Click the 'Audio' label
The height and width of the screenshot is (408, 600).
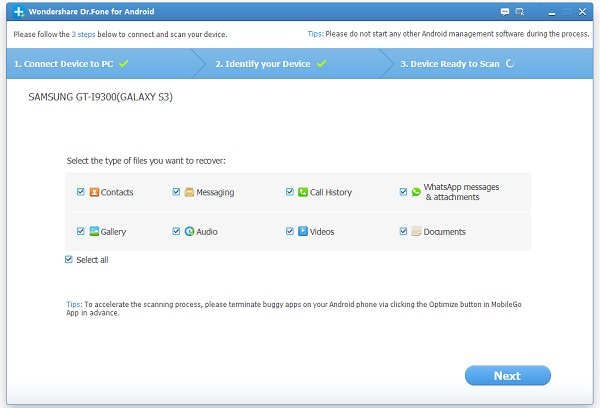click(207, 232)
